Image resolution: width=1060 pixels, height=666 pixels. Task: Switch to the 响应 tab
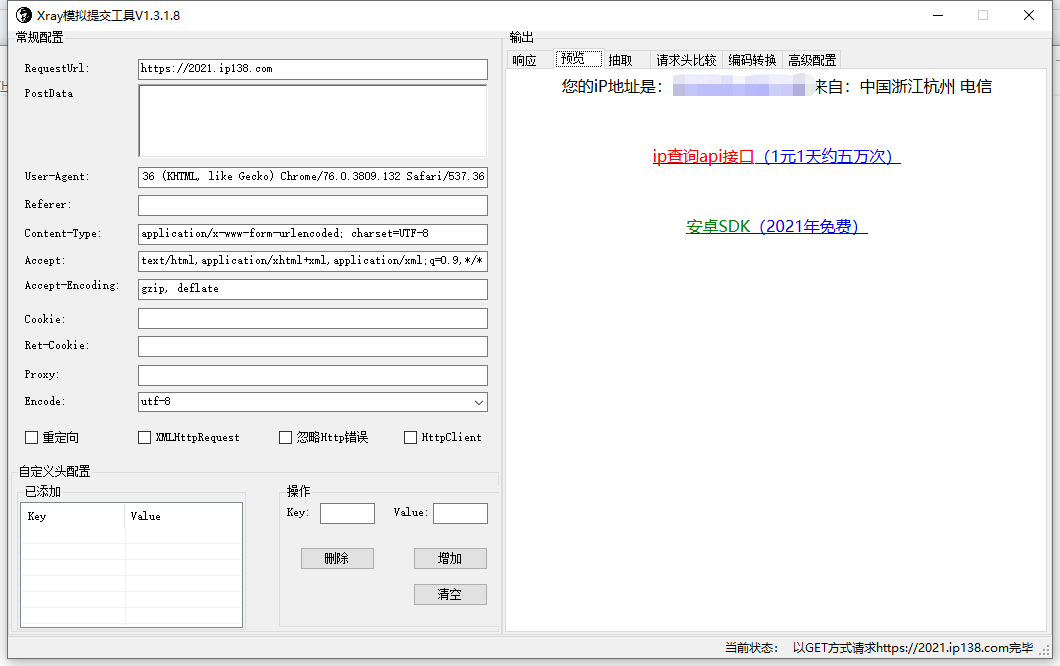click(524, 60)
